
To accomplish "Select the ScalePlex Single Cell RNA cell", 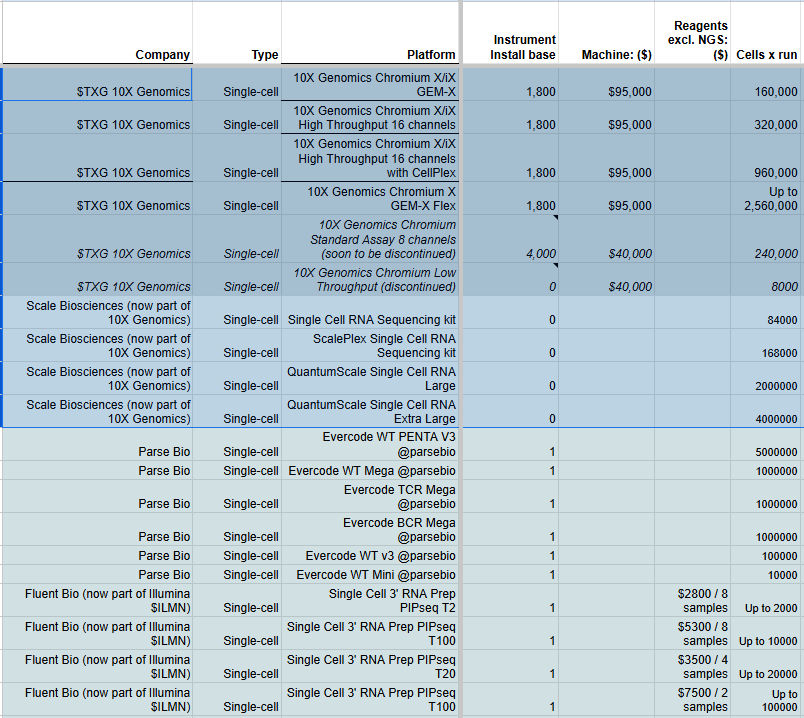I will tap(369, 346).
